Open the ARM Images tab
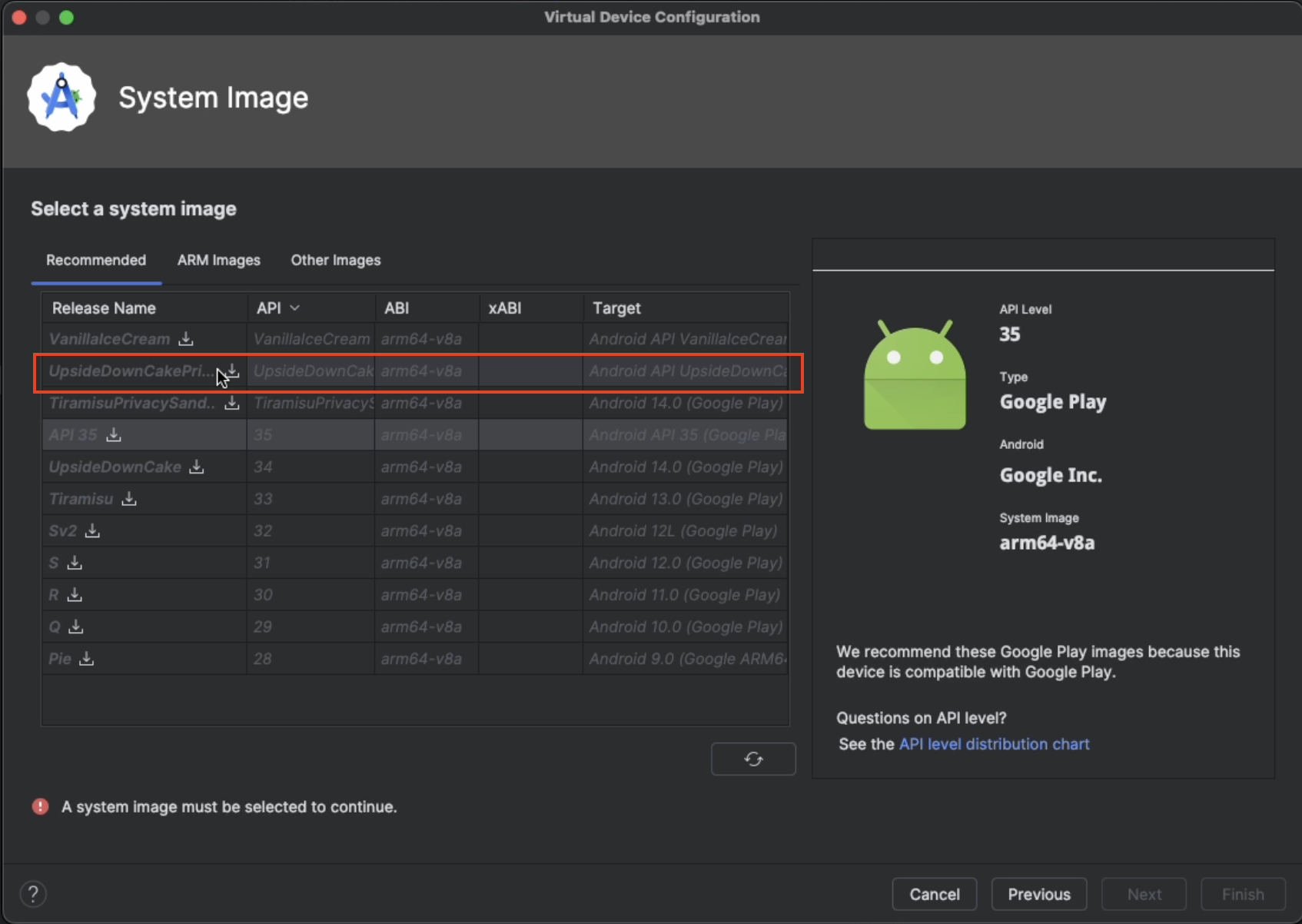Screen dimensions: 1302x924 click(219, 260)
